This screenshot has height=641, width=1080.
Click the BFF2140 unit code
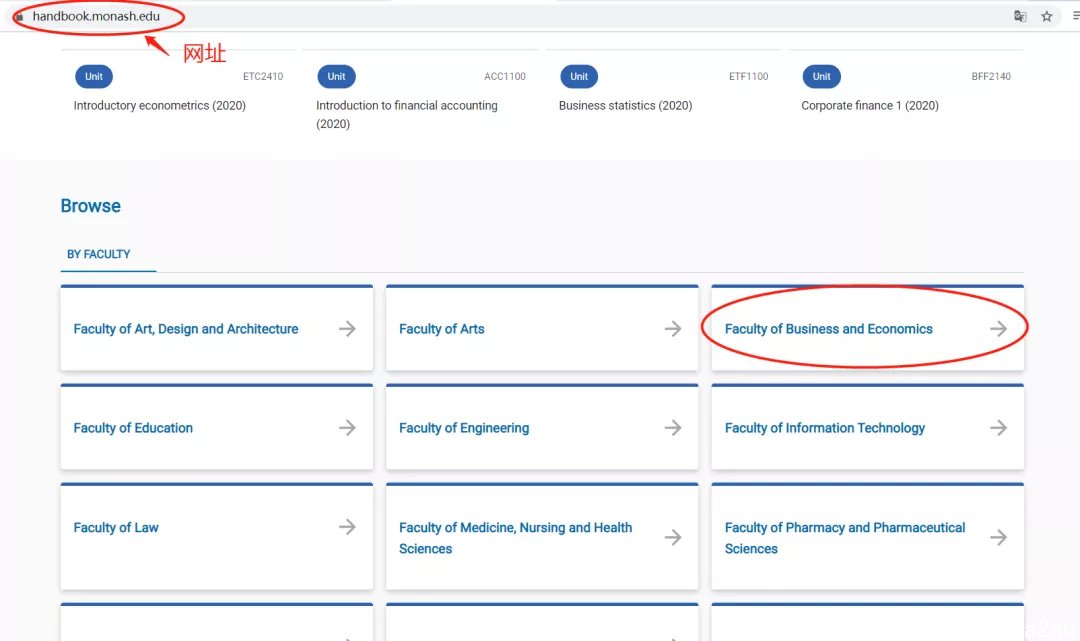click(991, 76)
